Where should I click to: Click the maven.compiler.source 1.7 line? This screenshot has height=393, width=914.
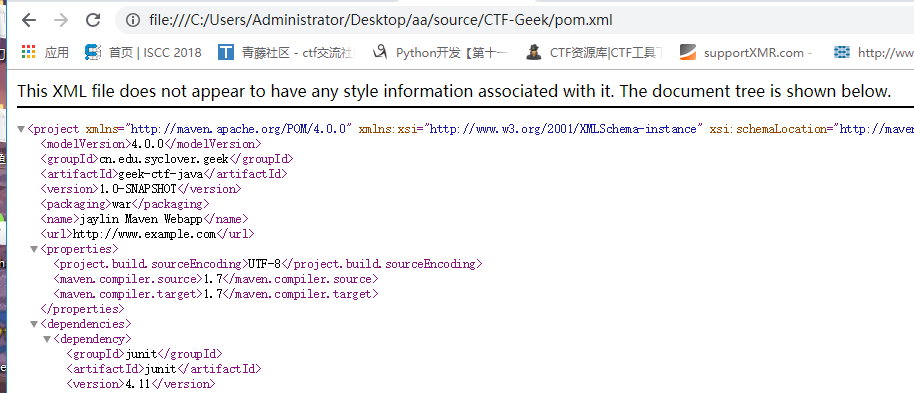(x=216, y=279)
